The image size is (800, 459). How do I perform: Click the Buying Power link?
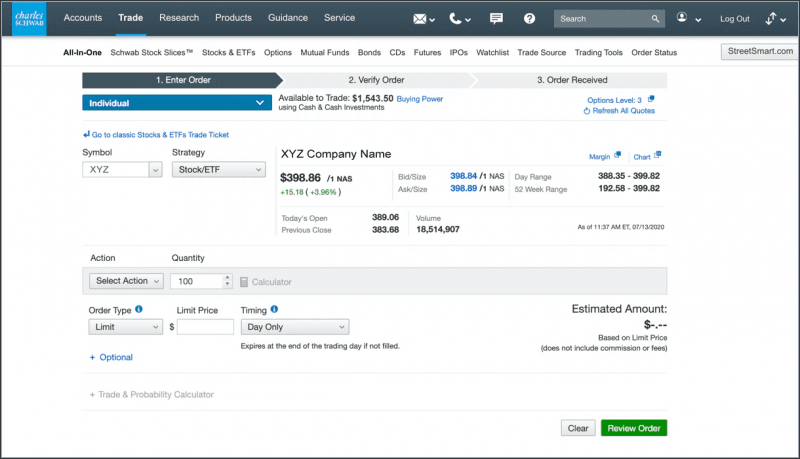(419, 99)
